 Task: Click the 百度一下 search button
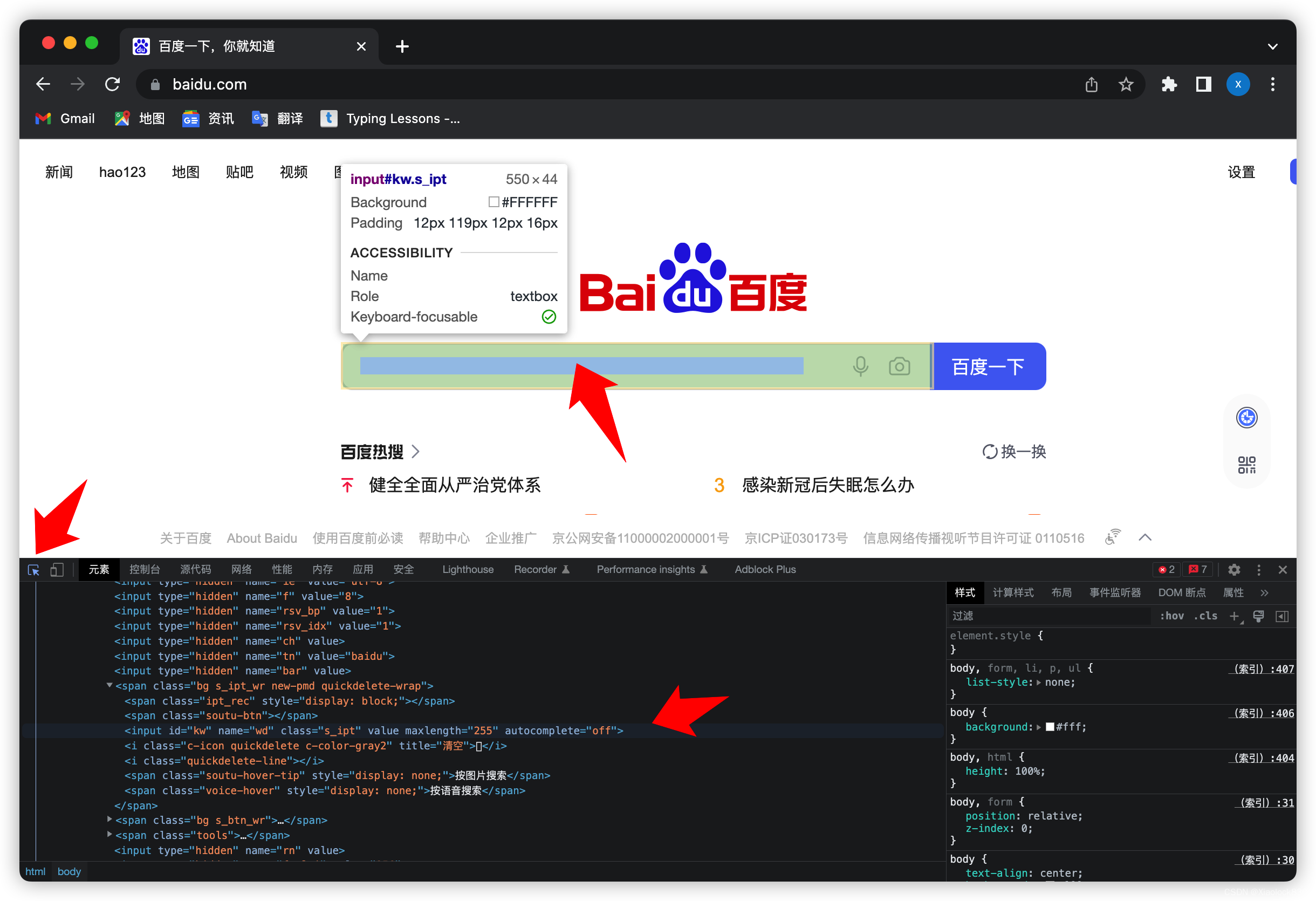click(989, 366)
